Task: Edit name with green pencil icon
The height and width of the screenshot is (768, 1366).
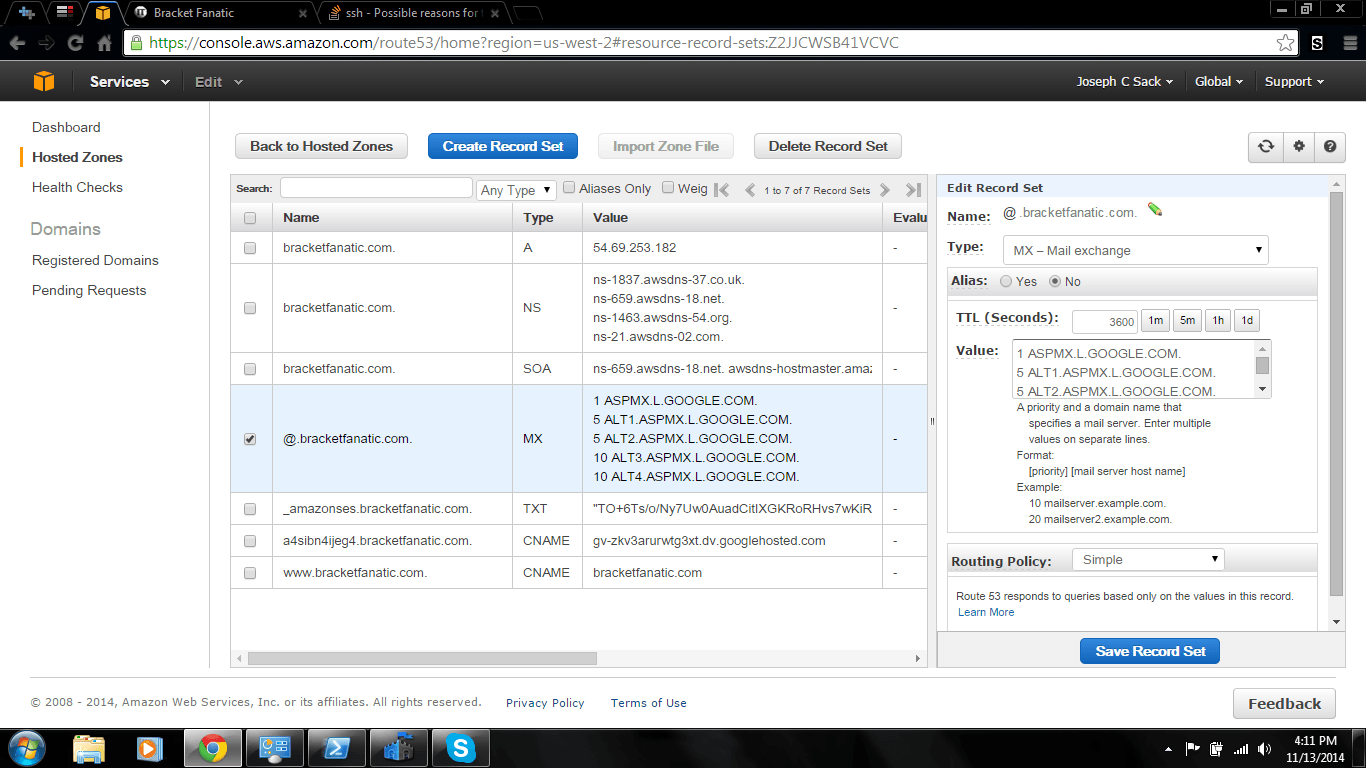Action: coord(1155,210)
